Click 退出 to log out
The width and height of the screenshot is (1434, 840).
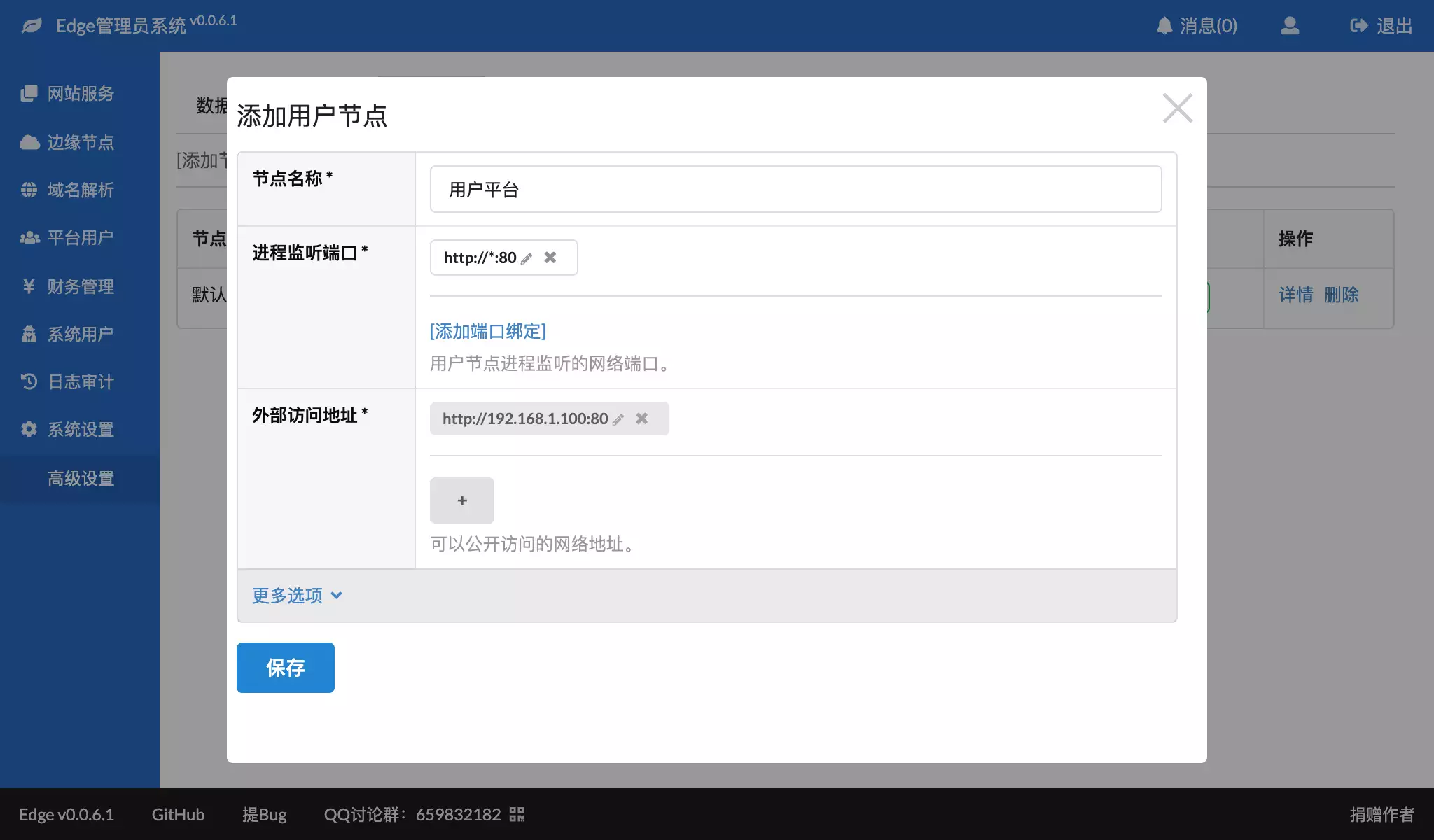coord(1381,26)
